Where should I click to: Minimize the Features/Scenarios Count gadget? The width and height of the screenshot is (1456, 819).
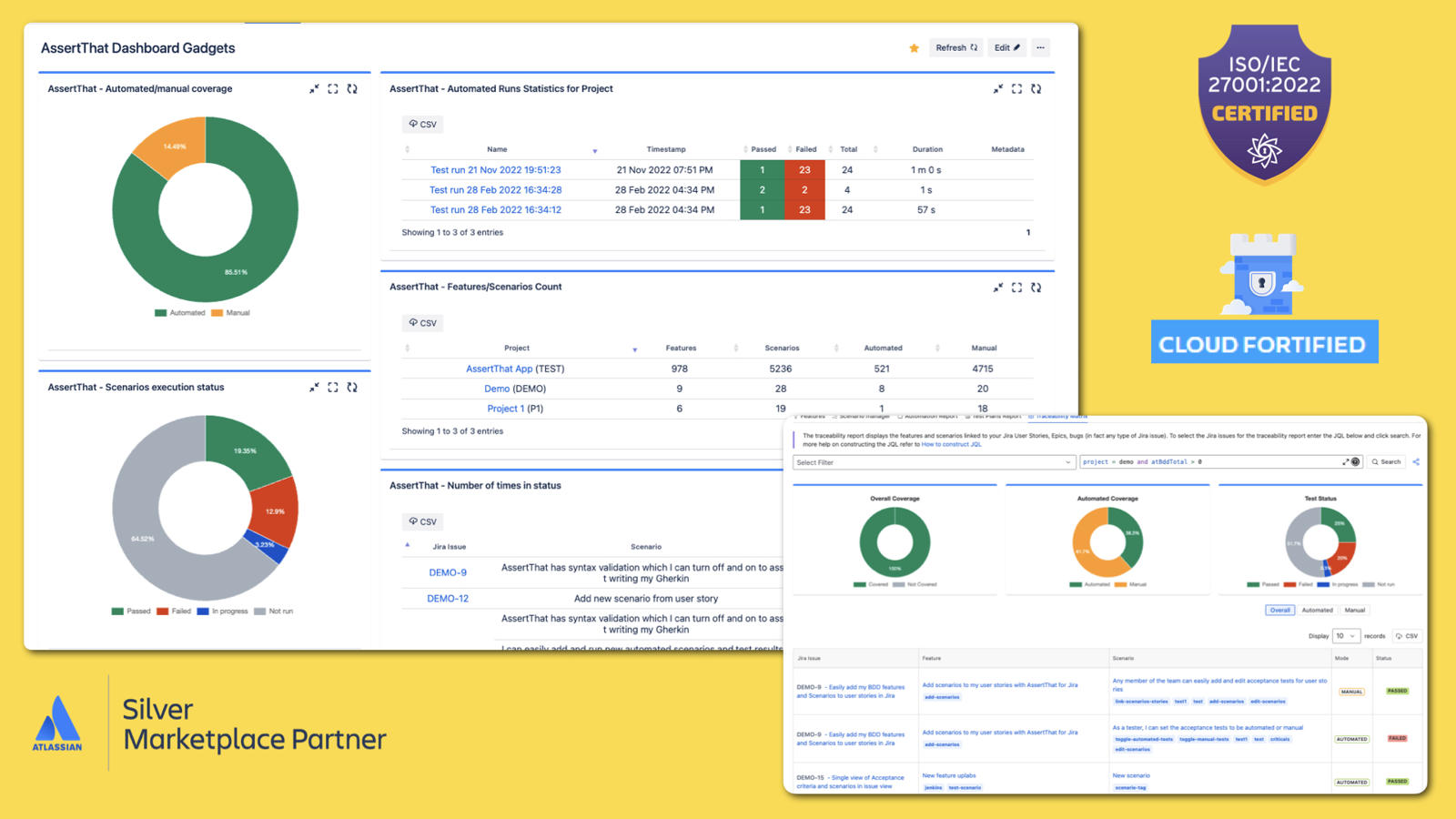[x=998, y=288]
